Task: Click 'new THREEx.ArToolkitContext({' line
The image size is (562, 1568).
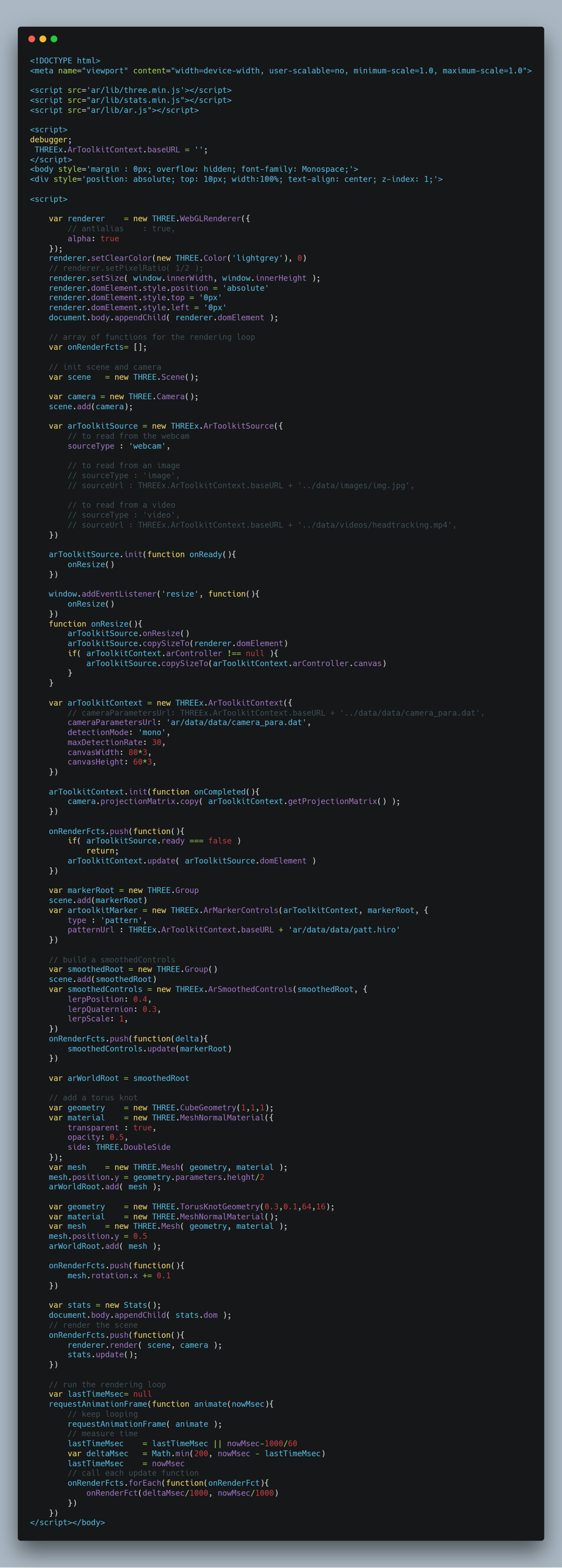Action: pyautogui.click(x=170, y=703)
